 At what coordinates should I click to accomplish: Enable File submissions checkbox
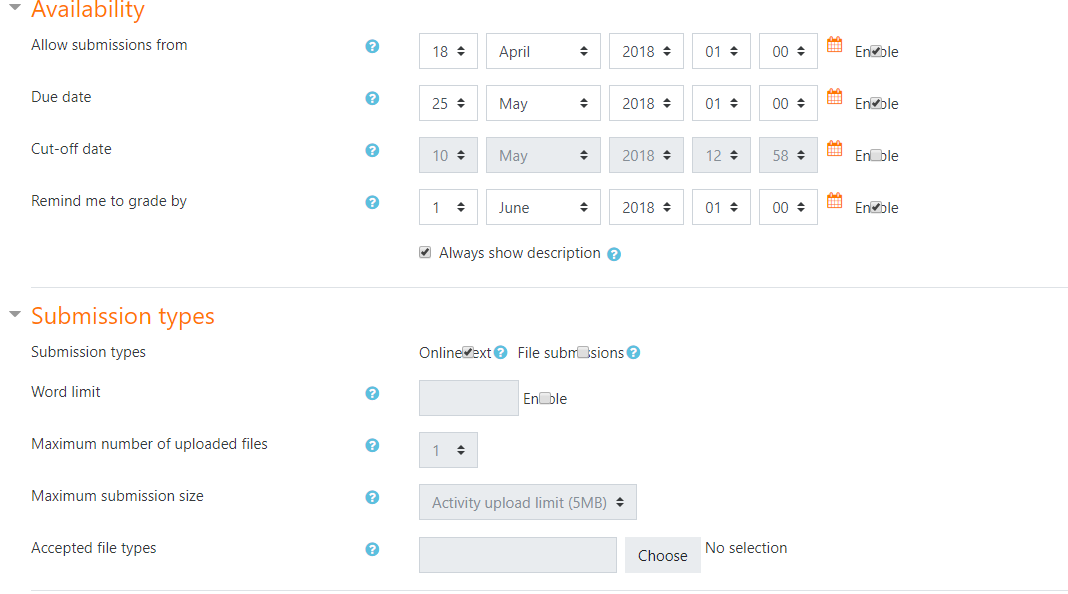(583, 352)
